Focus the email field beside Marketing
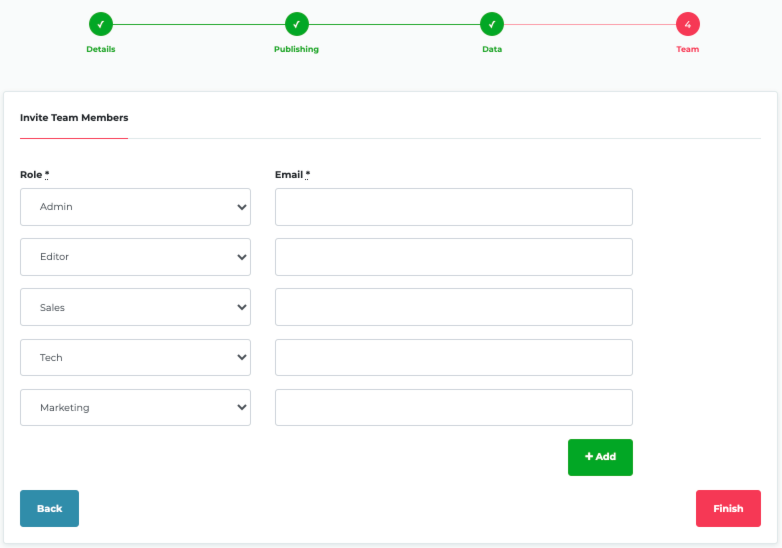This screenshot has height=548, width=782. (454, 407)
